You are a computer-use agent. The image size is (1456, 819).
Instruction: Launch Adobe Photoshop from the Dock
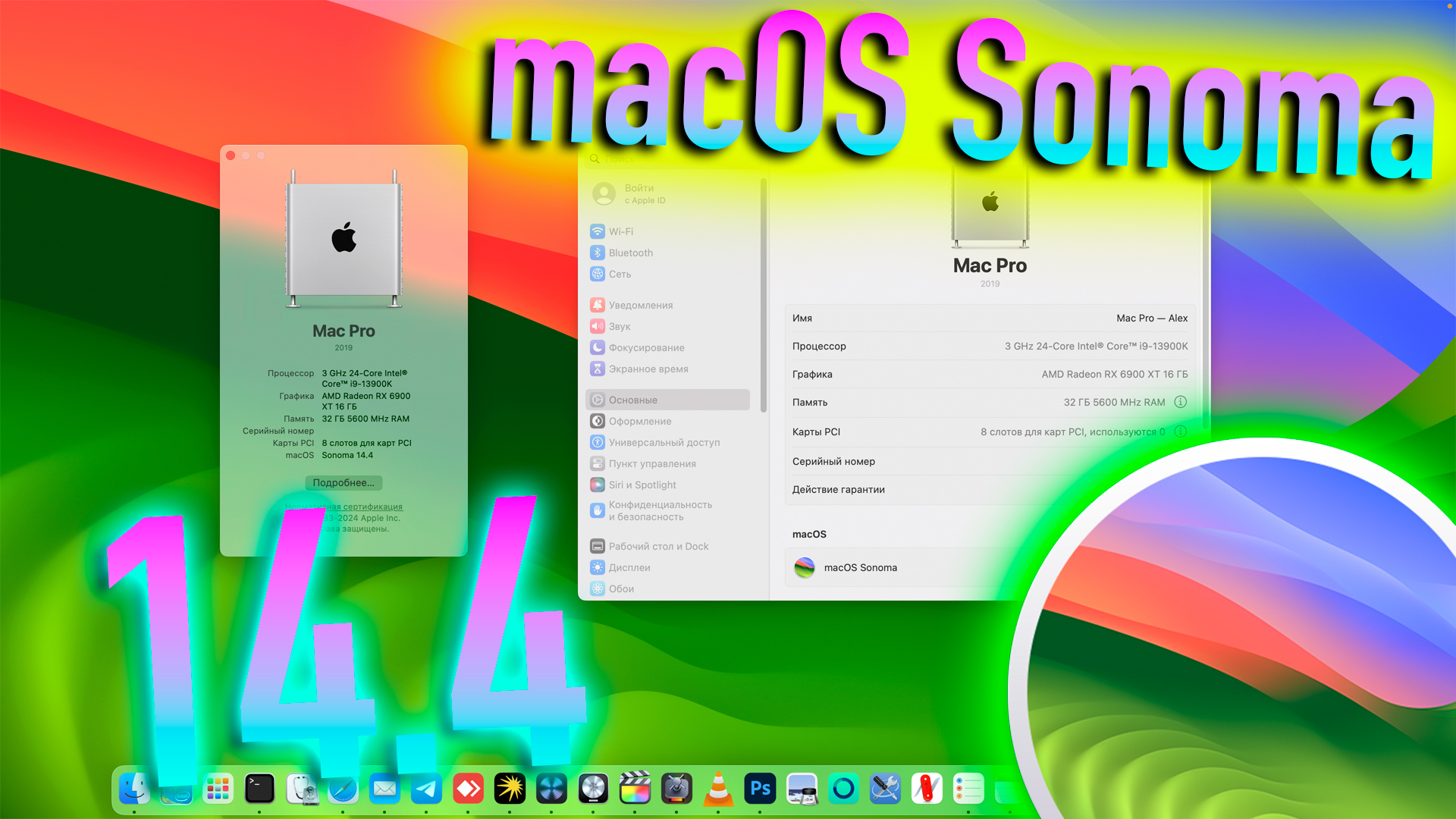(x=760, y=789)
